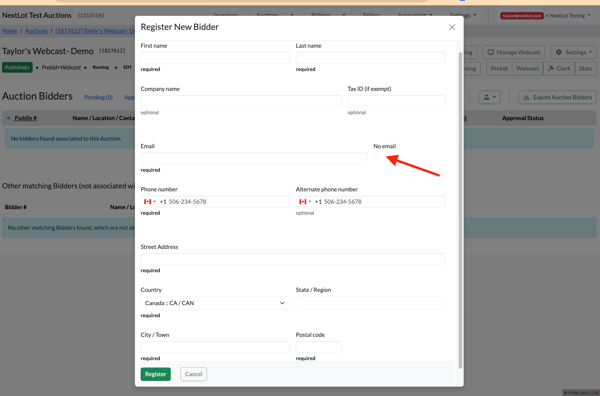Click the green Published badge
Image resolution: width=600 pixels, height=396 pixels.
(17, 67)
